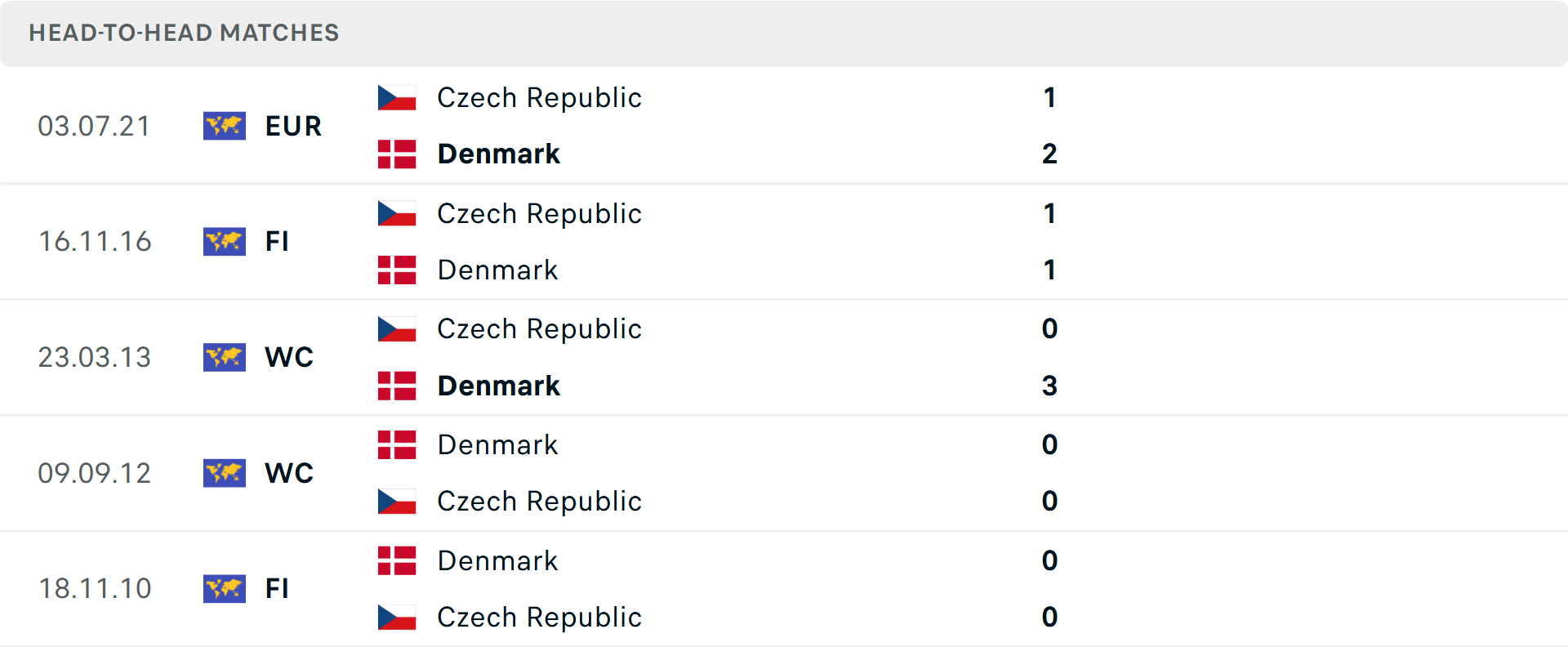Image resolution: width=1568 pixels, height=647 pixels.
Task: Select the 16.11.16 match date
Action: click(95, 242)
